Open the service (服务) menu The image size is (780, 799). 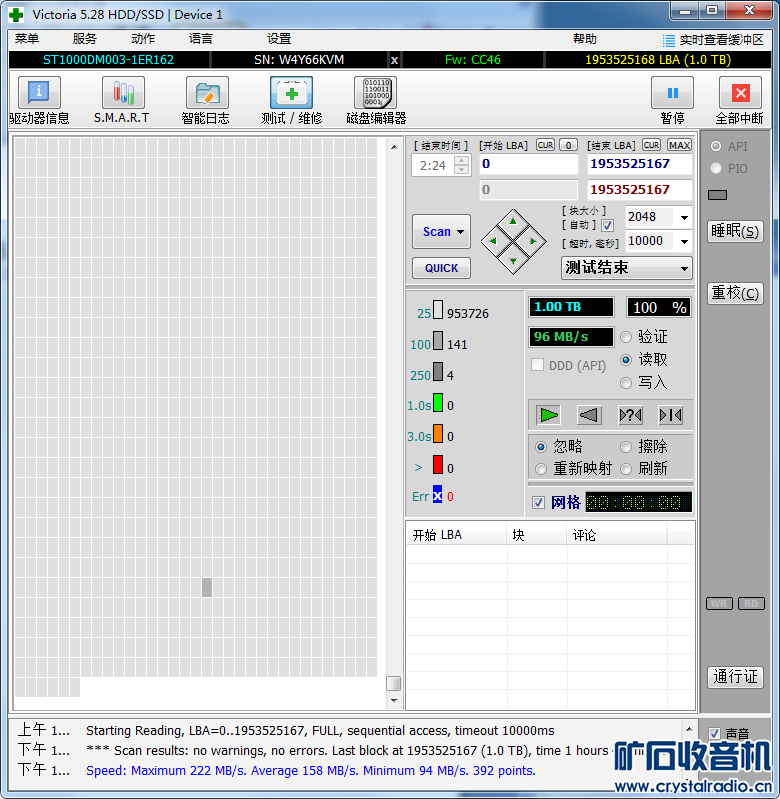tap(84, 39)
